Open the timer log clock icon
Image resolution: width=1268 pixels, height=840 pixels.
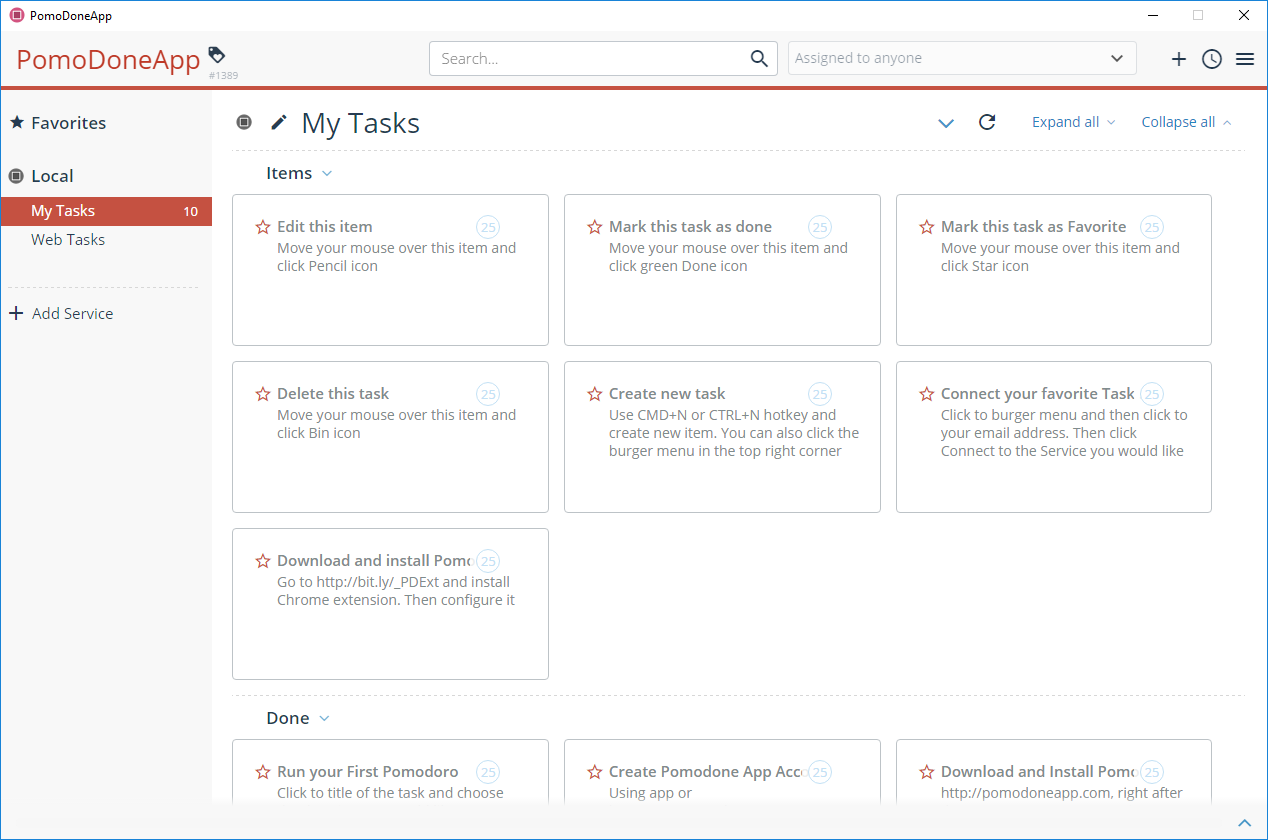(1212, 59)
